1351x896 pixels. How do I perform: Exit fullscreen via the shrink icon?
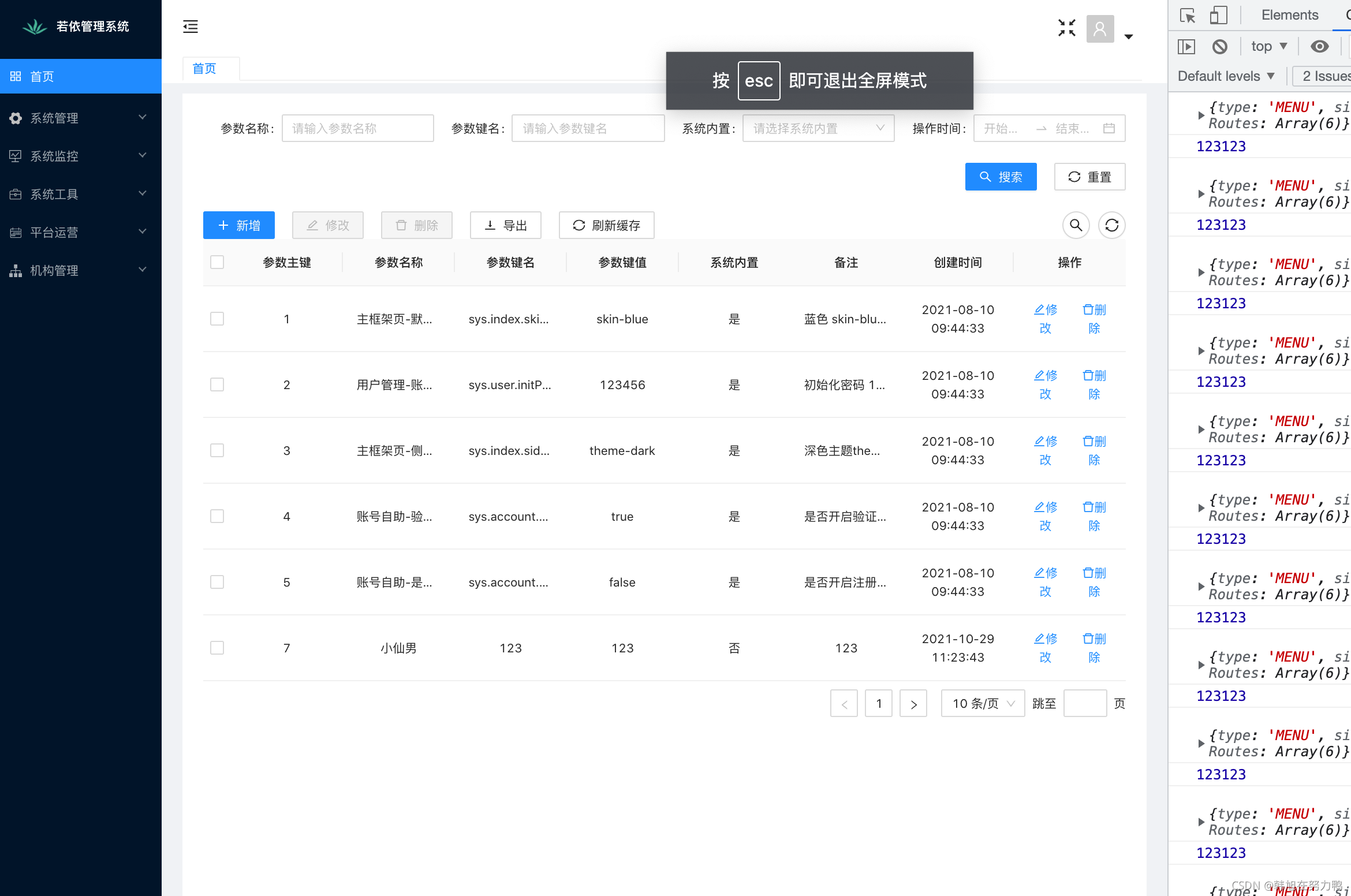pyautogui.click(x=1067, y=27)
